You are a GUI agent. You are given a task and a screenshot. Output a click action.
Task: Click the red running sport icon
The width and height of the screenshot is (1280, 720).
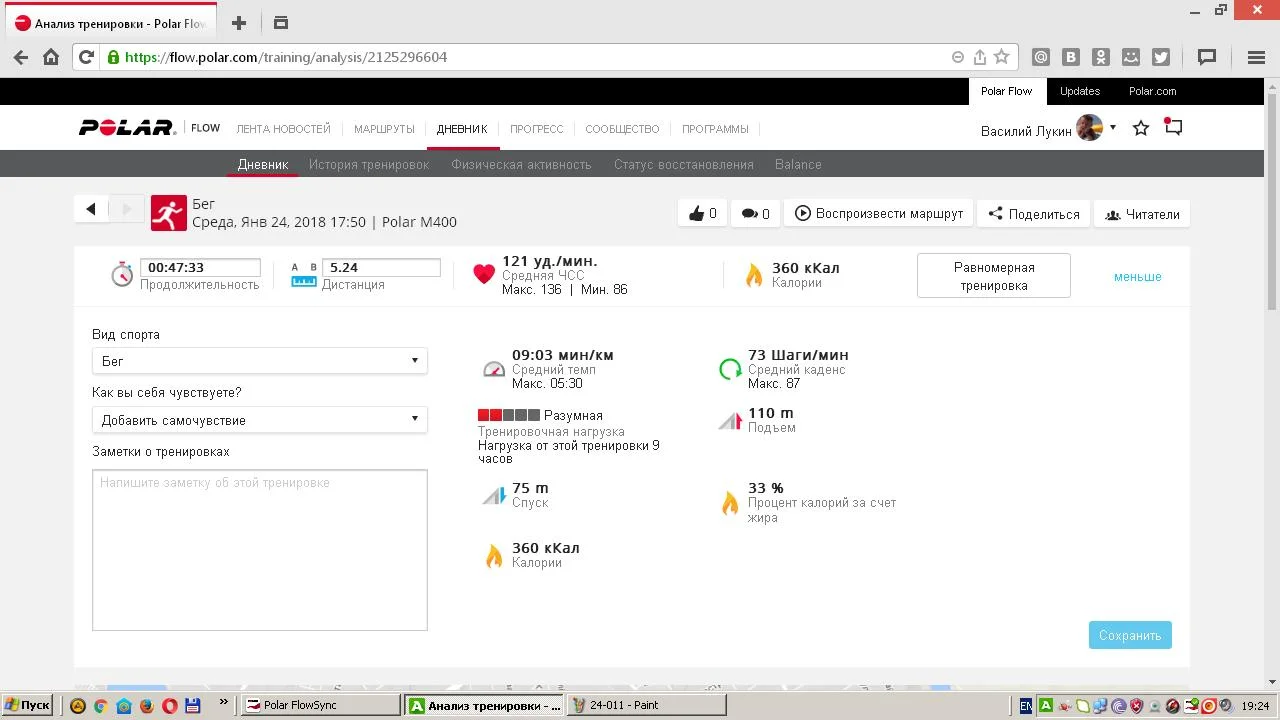[x=169, y=213]
